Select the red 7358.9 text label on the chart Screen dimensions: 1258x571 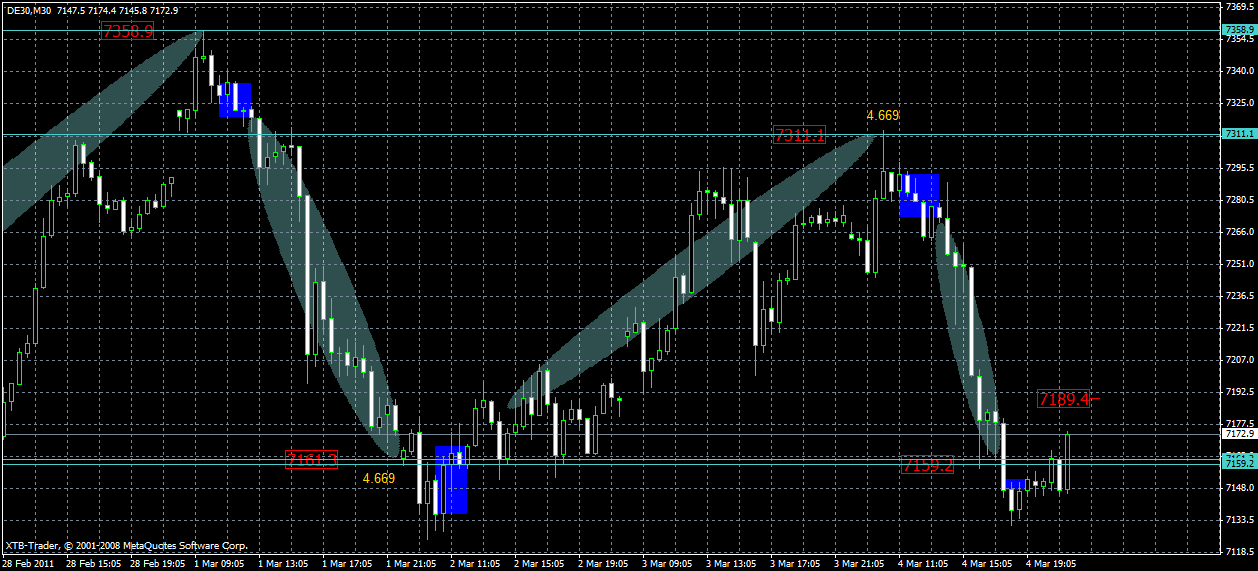(x=128, y=31)
